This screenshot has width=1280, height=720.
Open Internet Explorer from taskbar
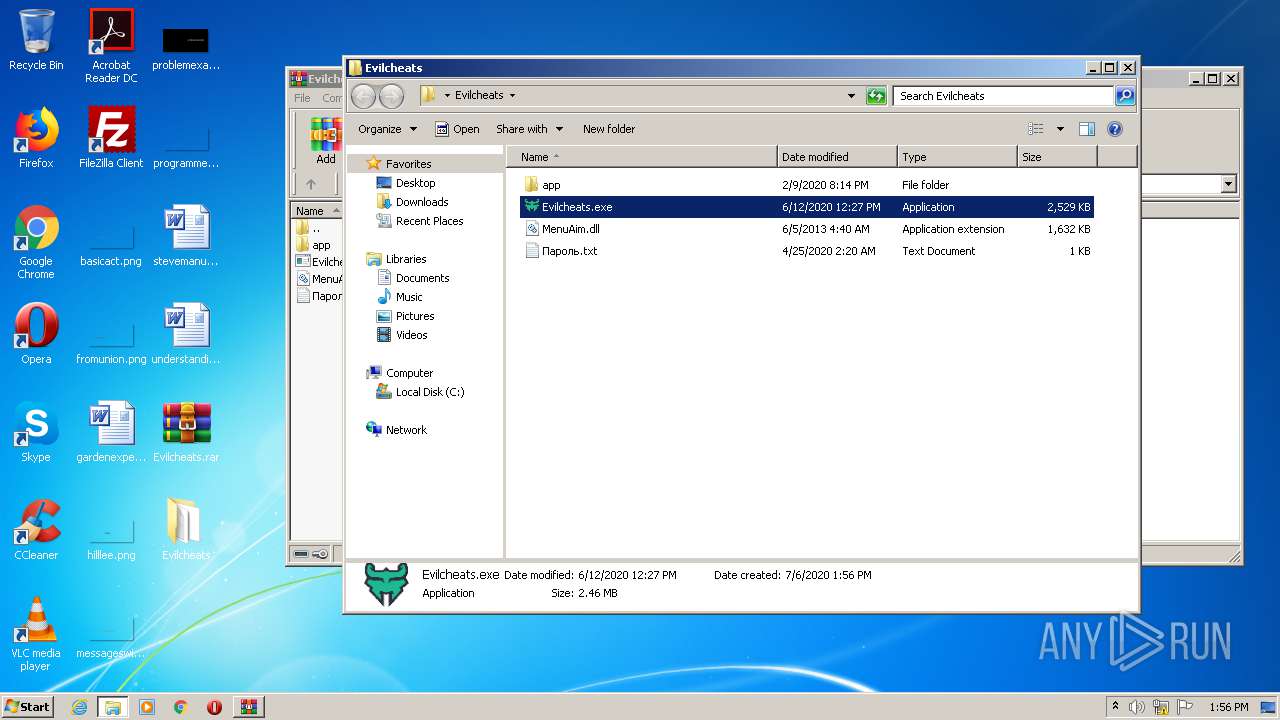[x=80, y=707]
